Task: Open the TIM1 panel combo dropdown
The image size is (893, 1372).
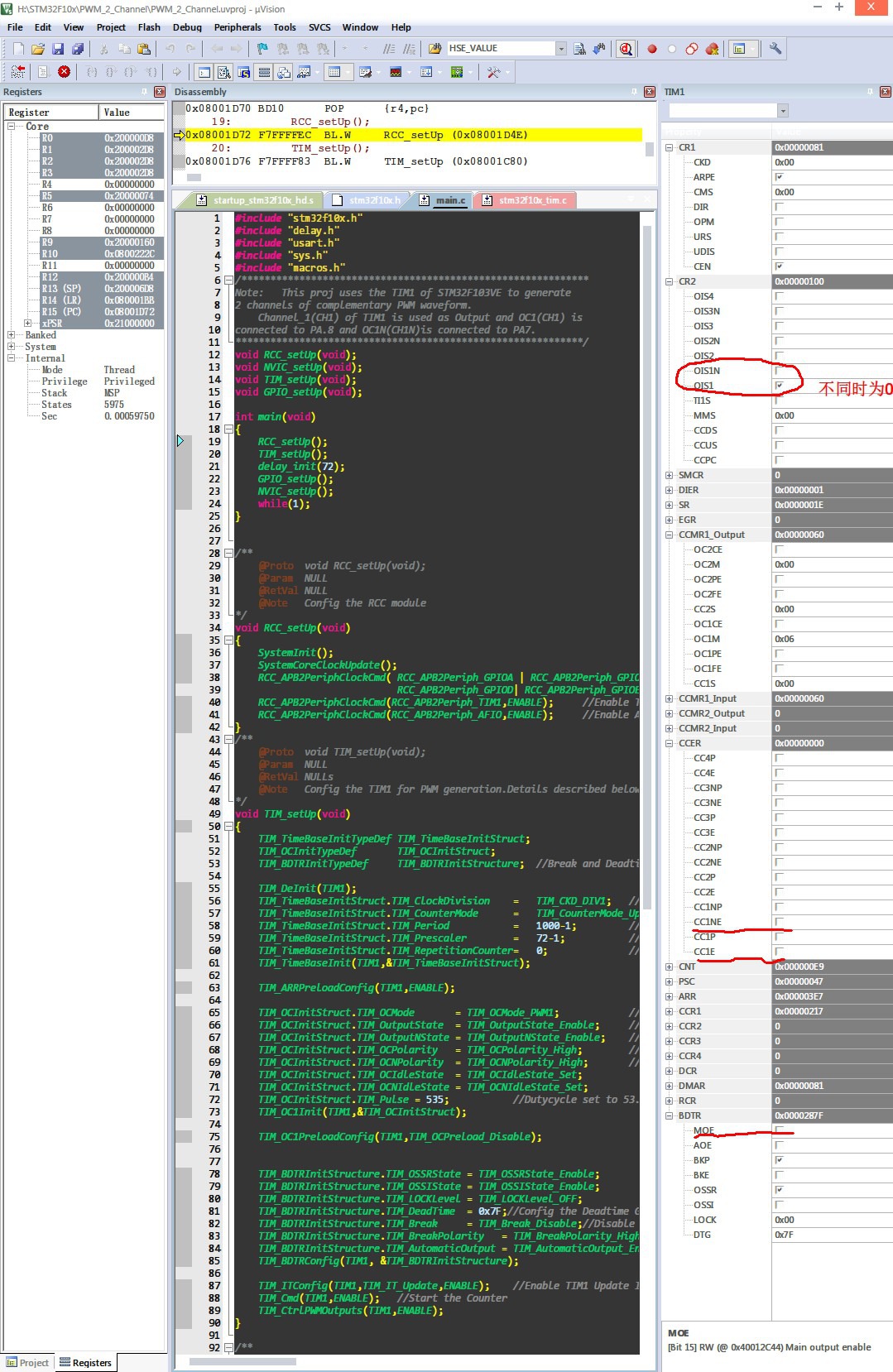Action: (x=783, y=111)
